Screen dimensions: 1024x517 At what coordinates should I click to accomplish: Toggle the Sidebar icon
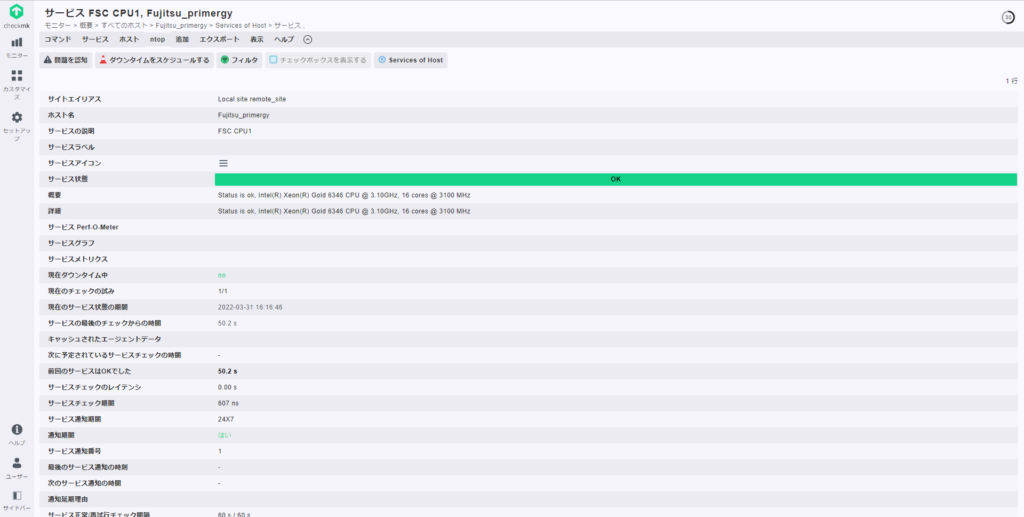coord(16,495)
